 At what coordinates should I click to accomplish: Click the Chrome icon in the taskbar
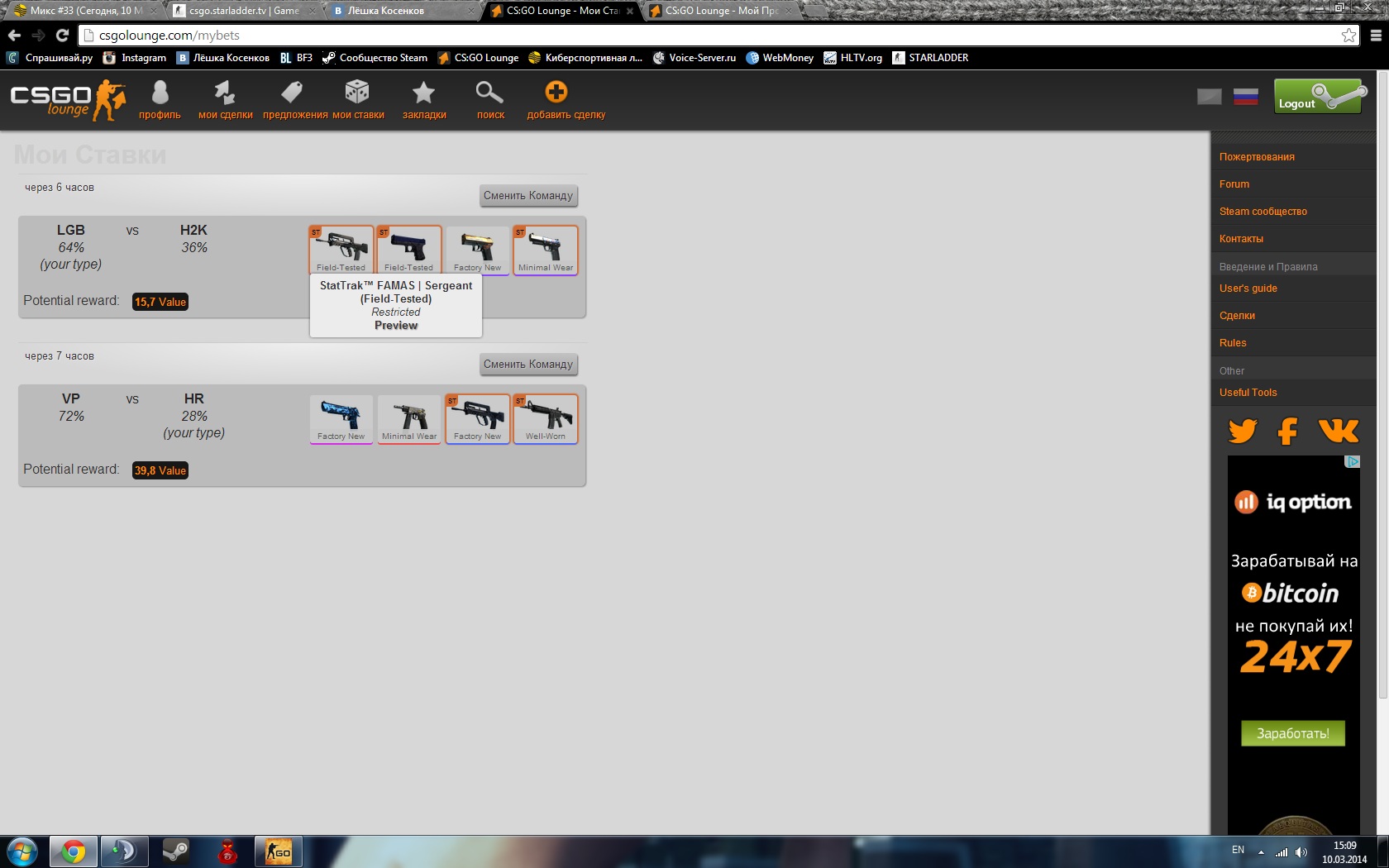click(73, 851)
